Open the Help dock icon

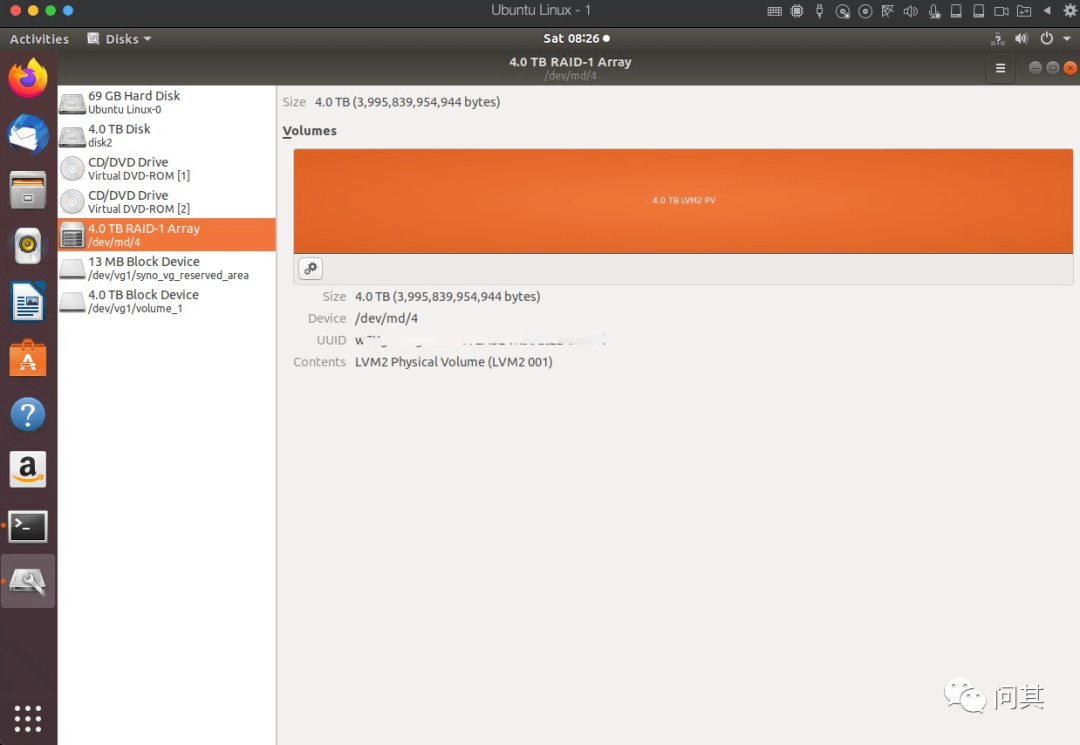28,414
